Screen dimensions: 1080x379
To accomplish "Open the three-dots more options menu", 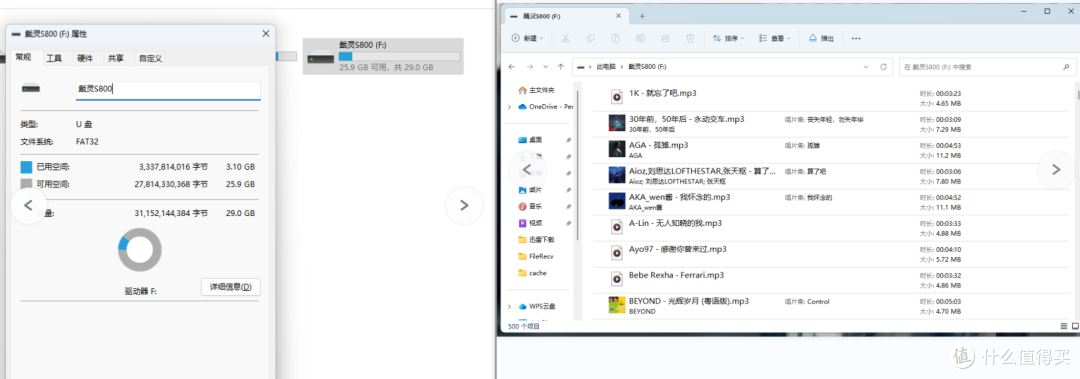I will click(x=856, y=39).
